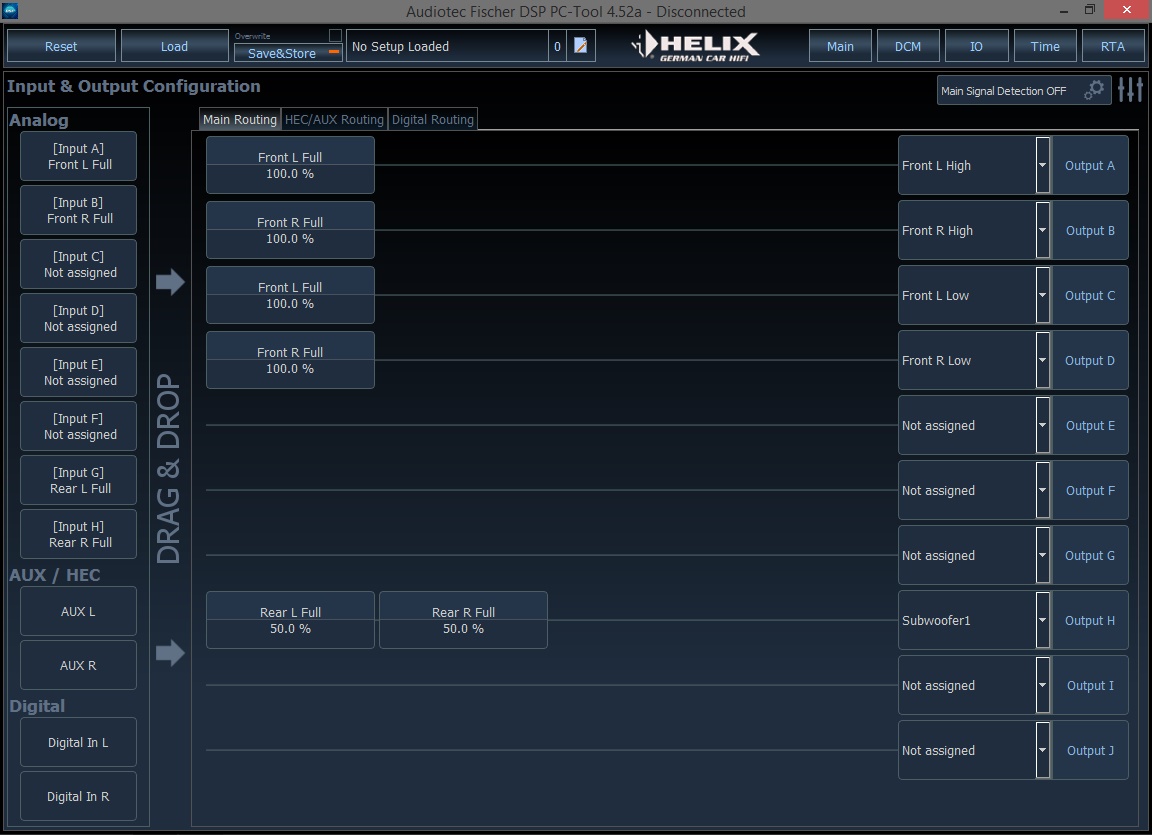
Task: Click the Analog drag and drop arrow
Action: [170, 281]
